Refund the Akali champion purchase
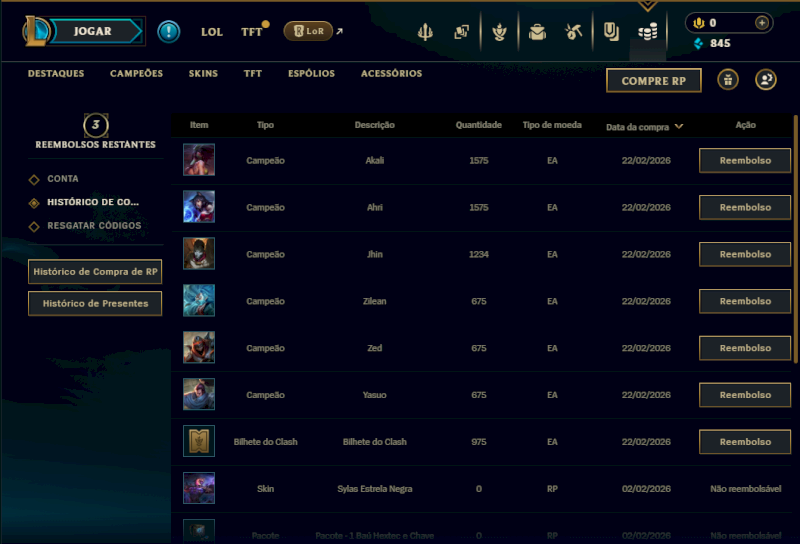The height and width of the screenshot is (544, 800). click(745, 161)
